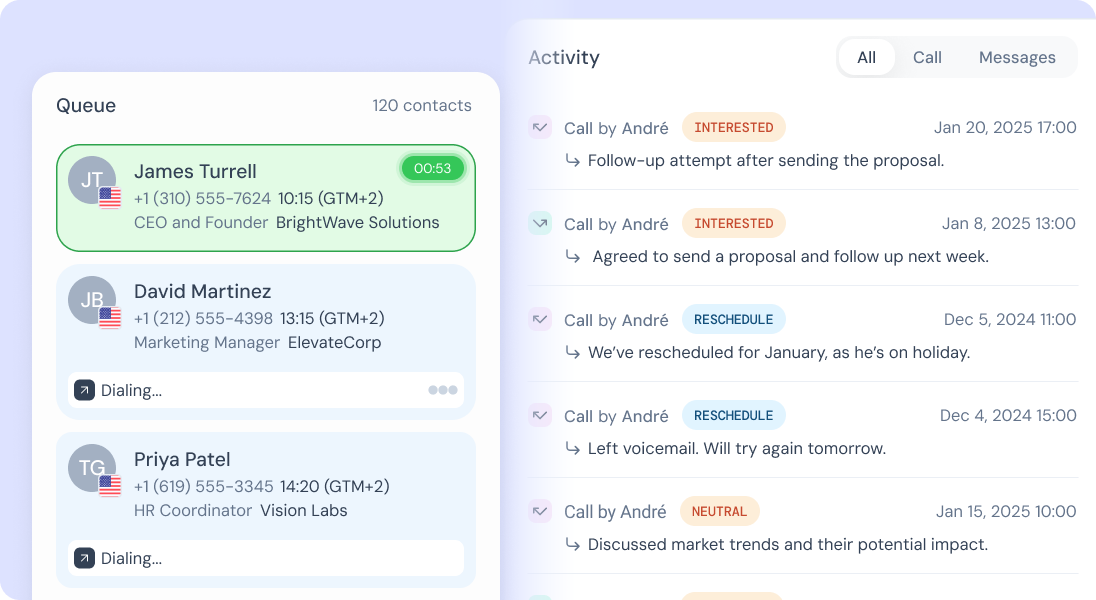Click the INTERESTED badge on the Jan 20 call
This screenshot has width=1096, height=600.
734,127
